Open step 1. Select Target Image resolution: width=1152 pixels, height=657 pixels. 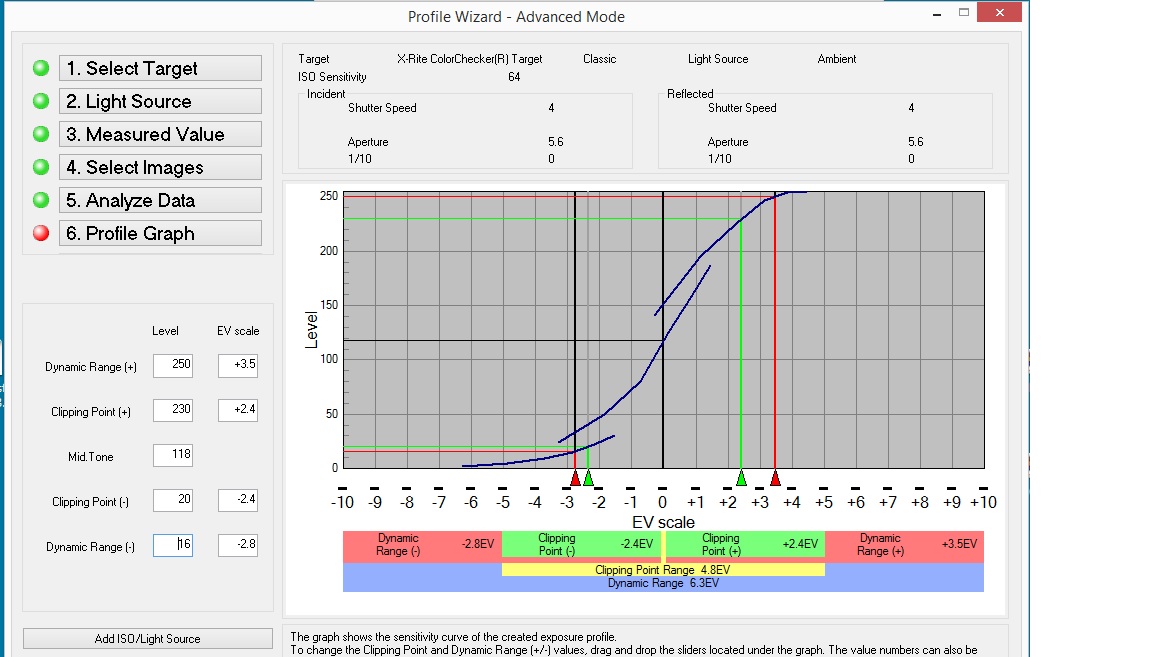(160, 68)
